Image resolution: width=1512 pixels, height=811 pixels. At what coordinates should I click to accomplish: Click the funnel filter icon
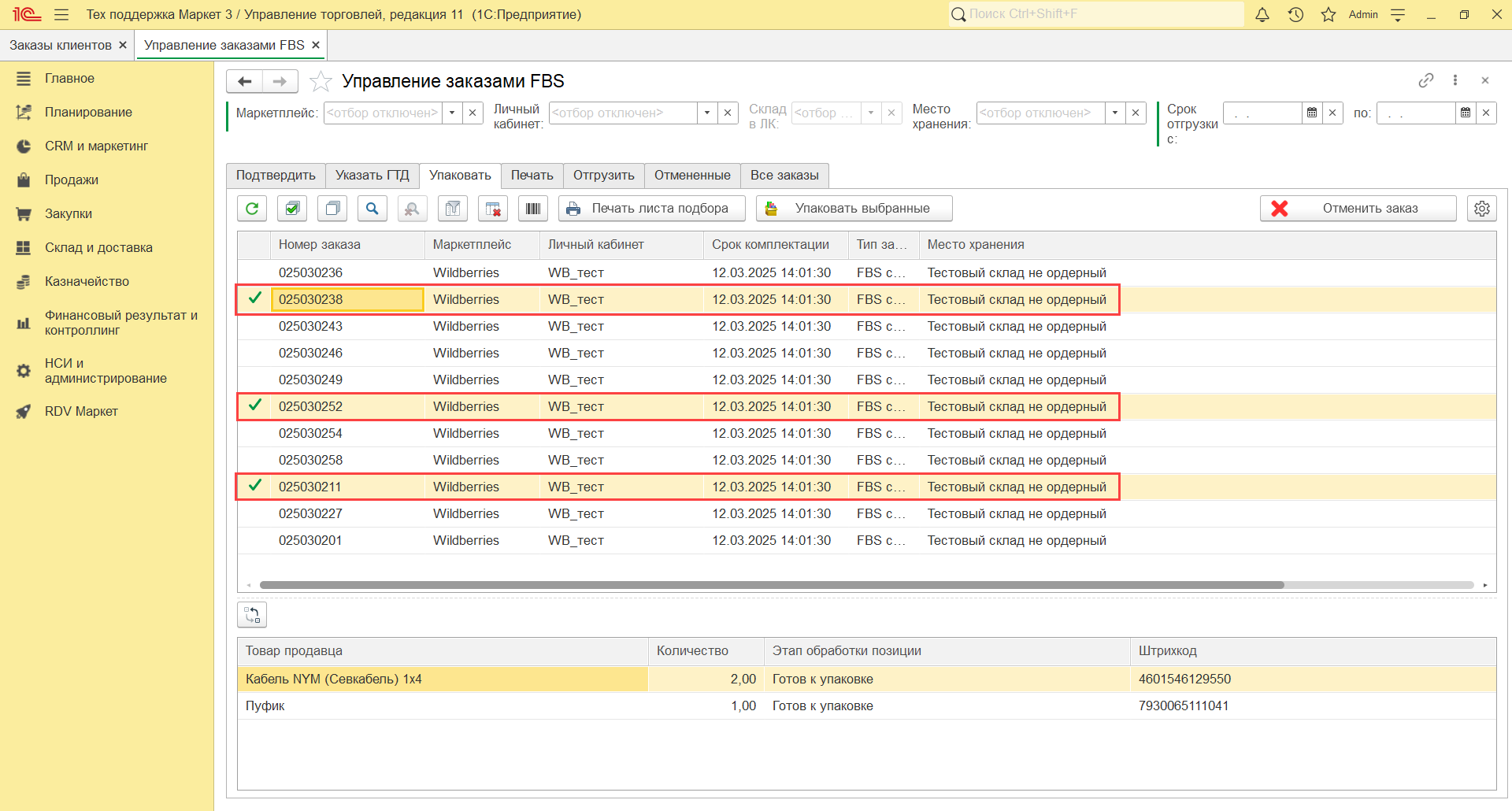[453, 209]
